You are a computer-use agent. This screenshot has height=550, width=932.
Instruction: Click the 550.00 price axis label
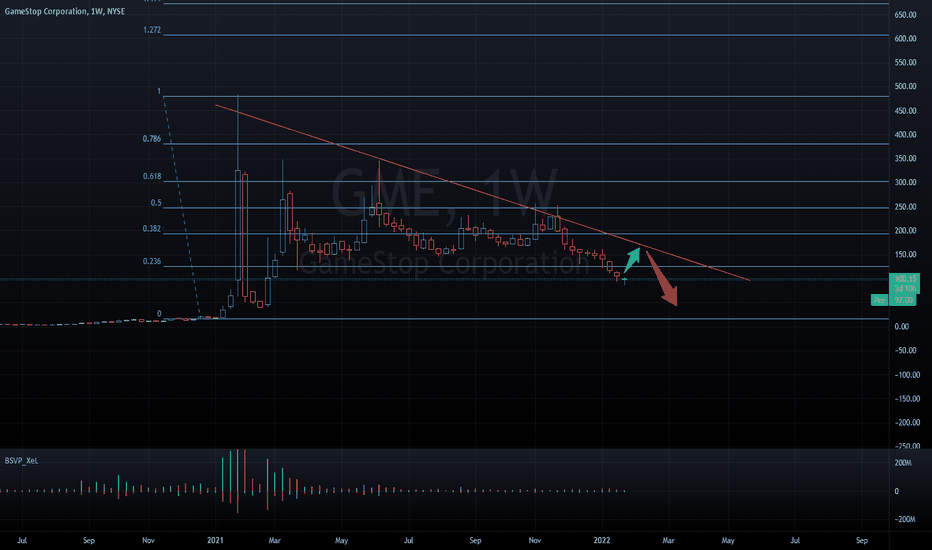pyautogui.click(x=905, y=62)
